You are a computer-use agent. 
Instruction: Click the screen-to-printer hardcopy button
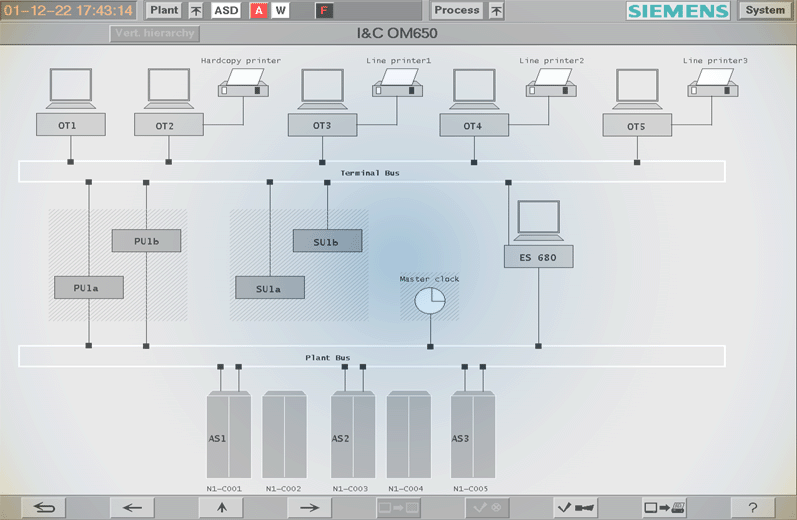click(x=664, y=508)
